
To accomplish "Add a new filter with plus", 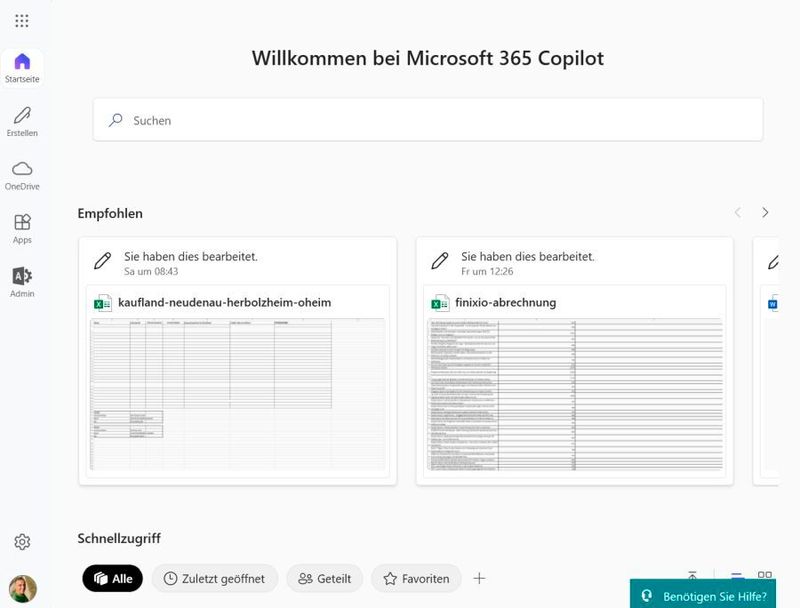I will 479,578.
